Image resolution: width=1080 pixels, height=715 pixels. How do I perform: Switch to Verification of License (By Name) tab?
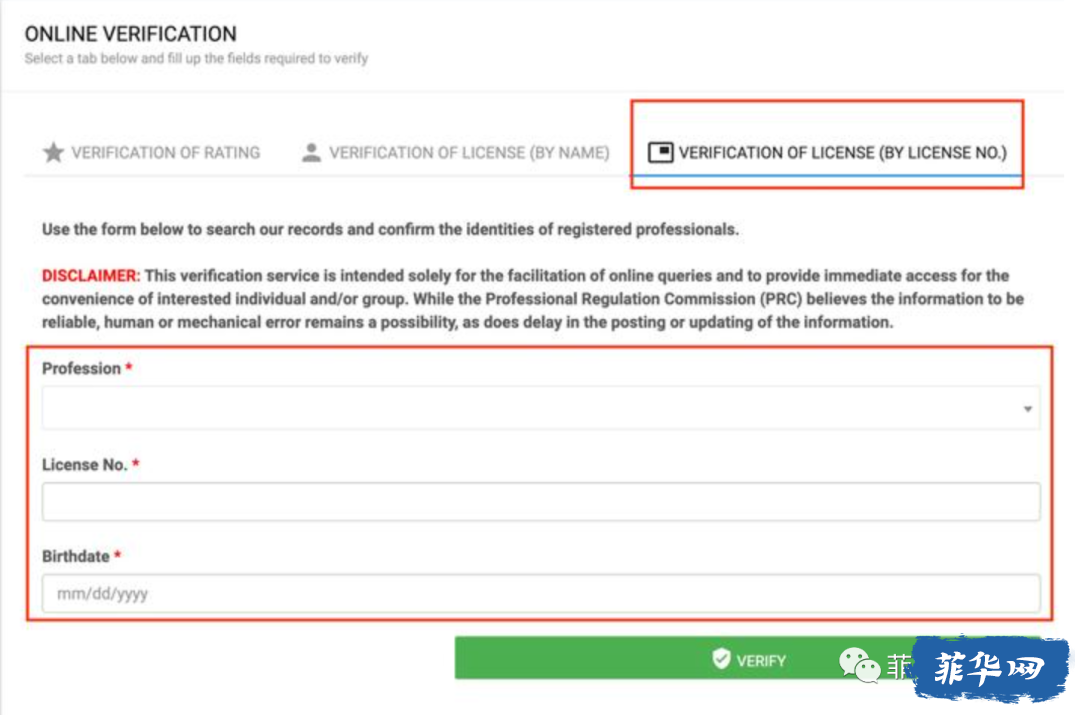(x=455, y=152)
